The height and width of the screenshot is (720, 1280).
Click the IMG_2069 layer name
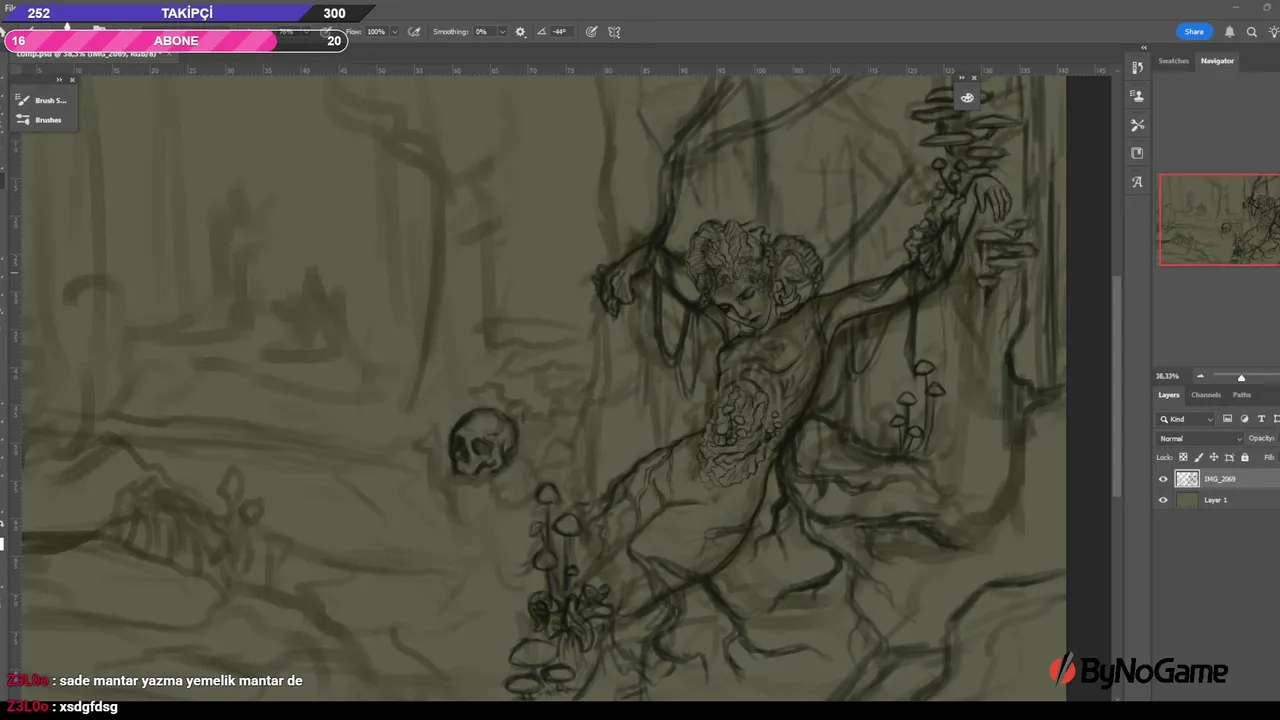click(1220, 479)
